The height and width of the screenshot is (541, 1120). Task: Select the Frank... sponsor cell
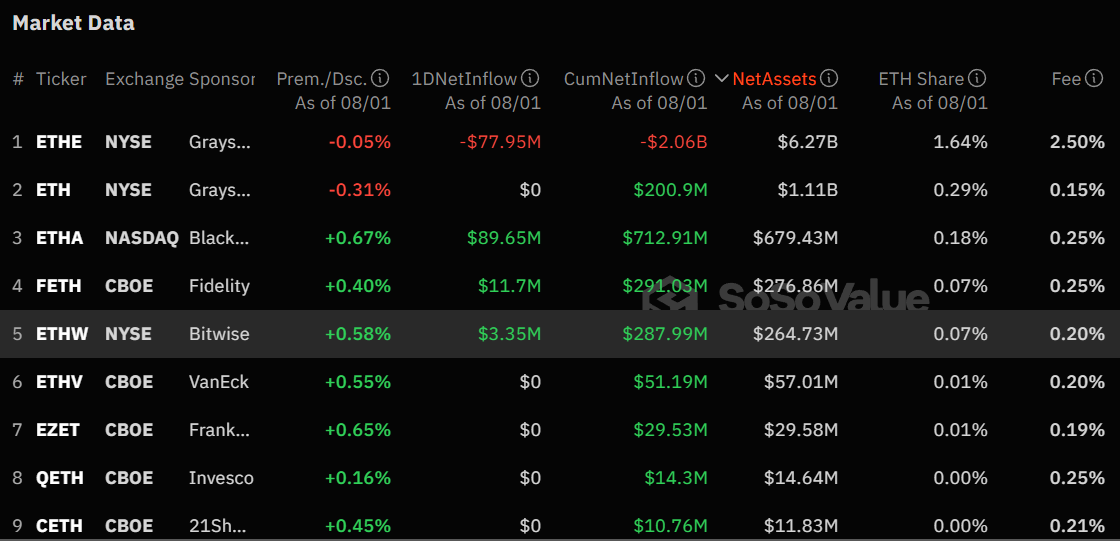(220, 430)
